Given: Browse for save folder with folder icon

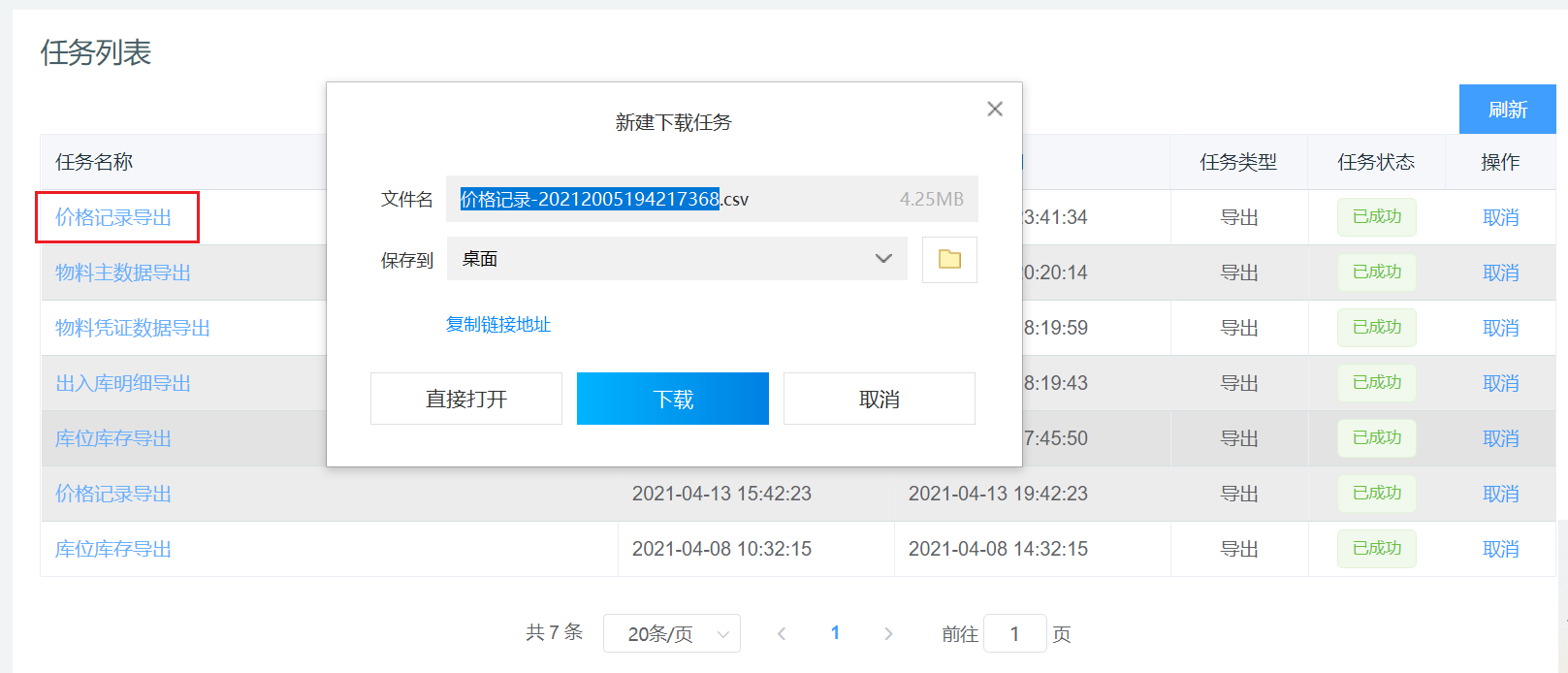Looking at the screenshot, I should 949,259.
